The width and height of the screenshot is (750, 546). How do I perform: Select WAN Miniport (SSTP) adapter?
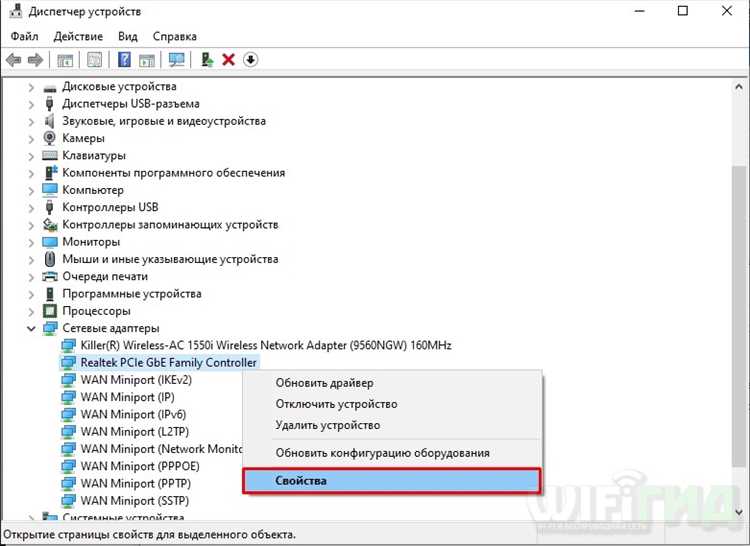(135, 501)
